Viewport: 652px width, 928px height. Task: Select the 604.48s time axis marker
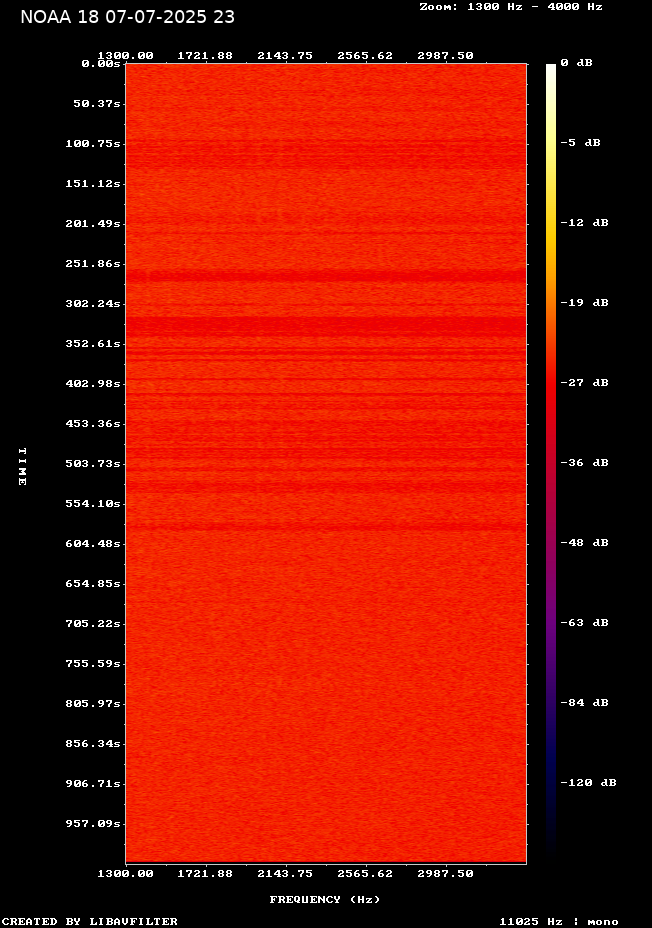coord(93,543)
